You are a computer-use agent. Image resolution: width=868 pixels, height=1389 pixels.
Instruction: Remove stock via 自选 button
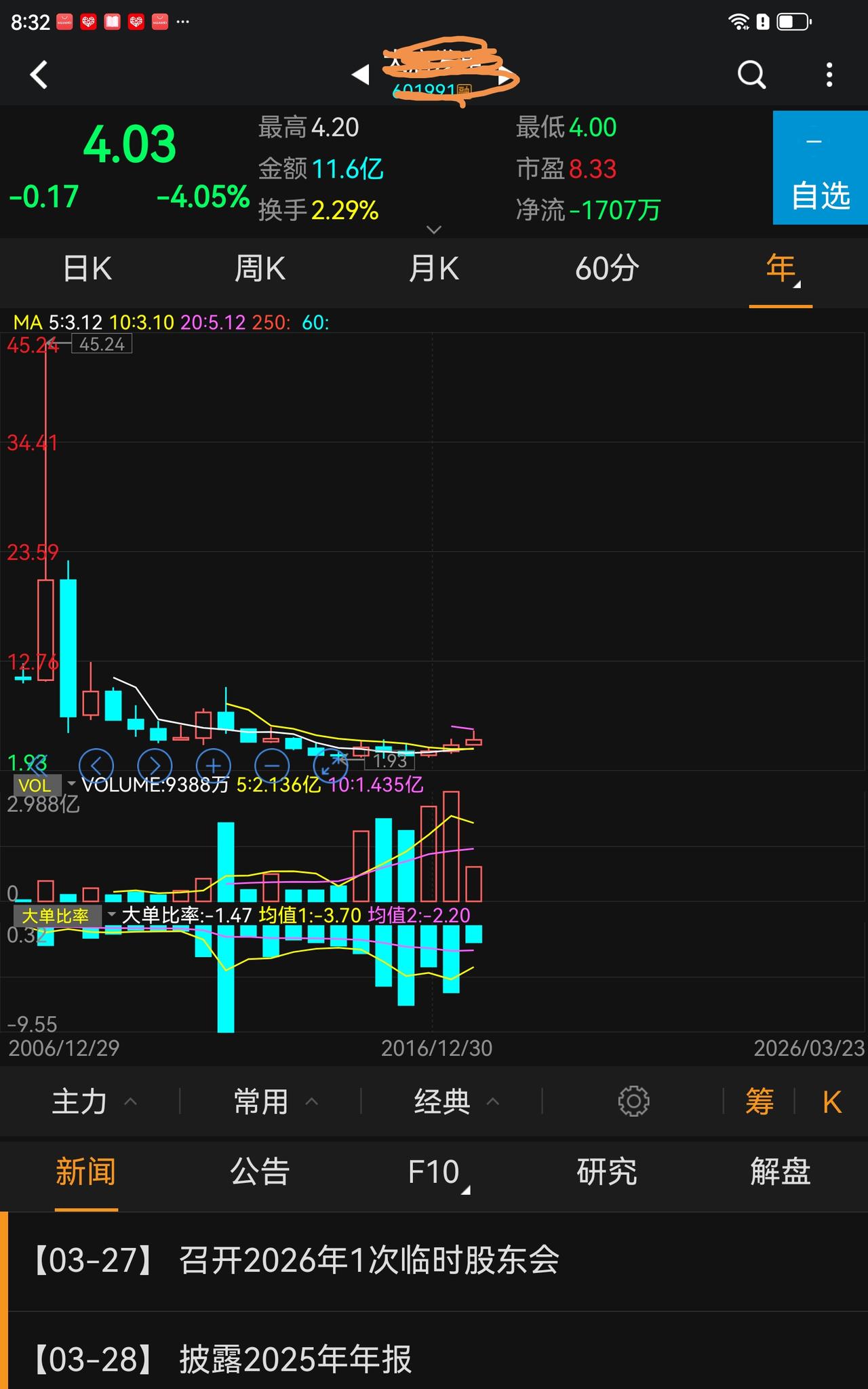[821, 168]
